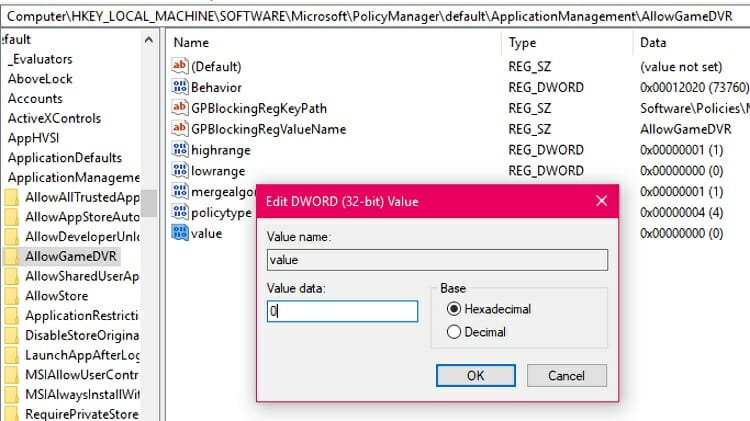This screenshot has height=421, width=750.
Task: Select the GPBlockingRegValueName value name
Action: [x=268, y=129]
